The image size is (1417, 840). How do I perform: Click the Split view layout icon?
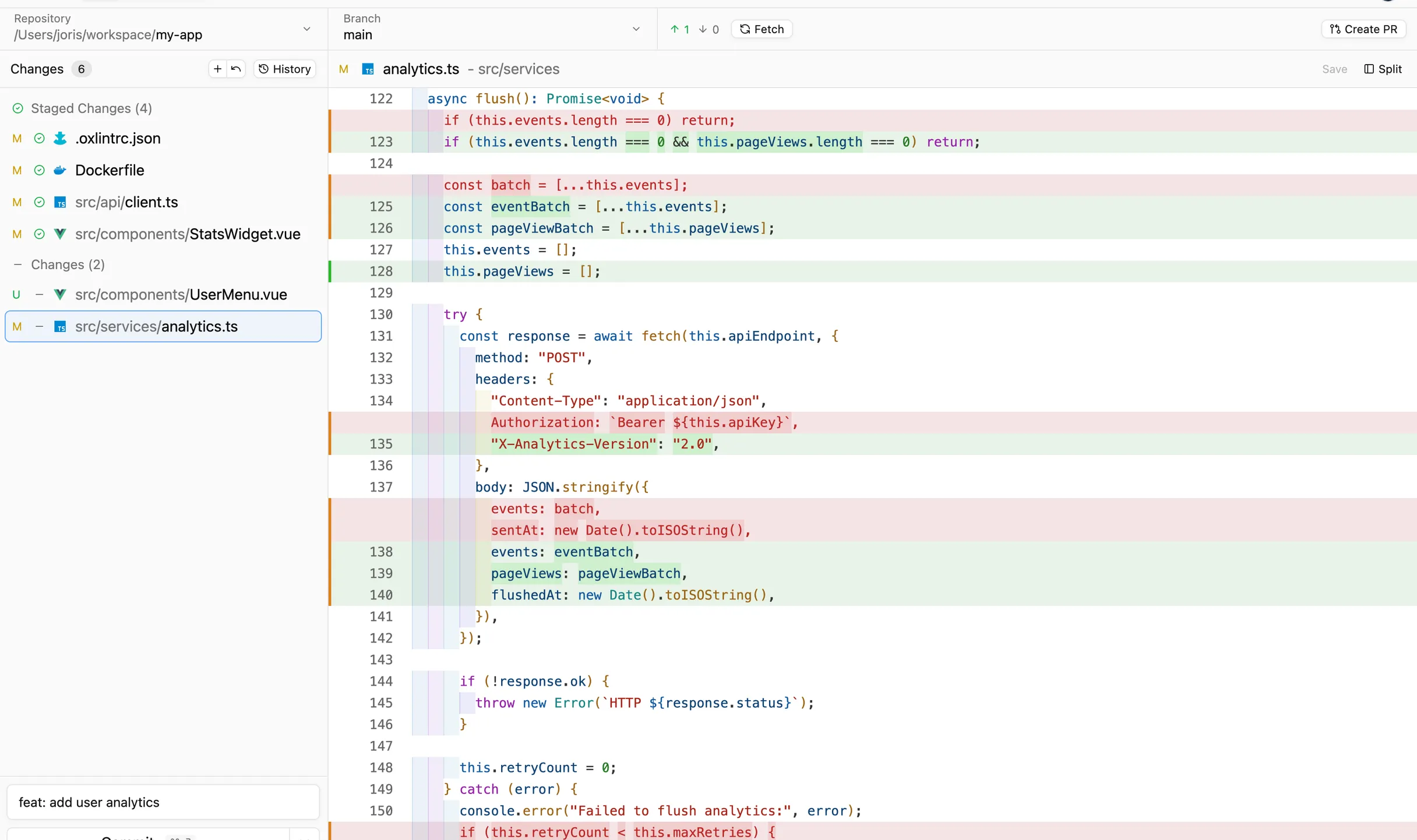click(x=1369, y=69)
